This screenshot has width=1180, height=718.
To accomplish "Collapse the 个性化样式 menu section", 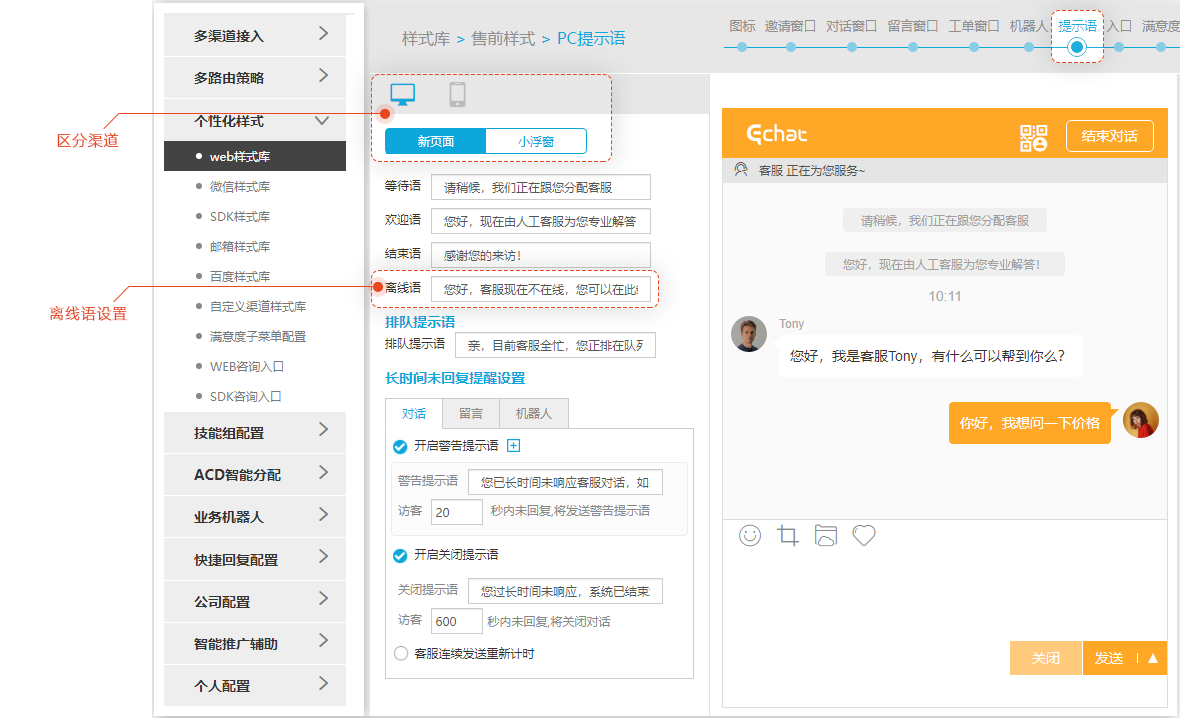I will pyautogui.click(x=321, y=121).
